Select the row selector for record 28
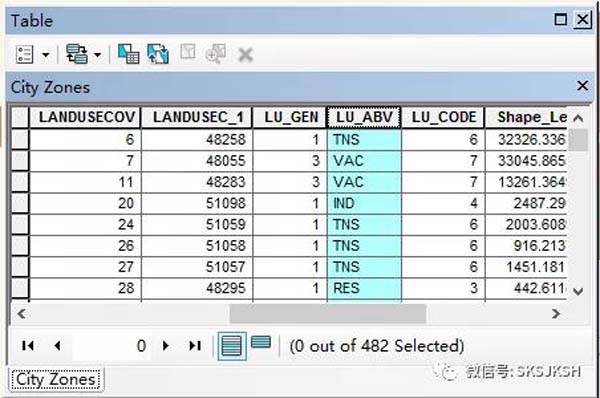Image resolution: width=600 pixels, height=398 pixels. click(x=20, y=288)
